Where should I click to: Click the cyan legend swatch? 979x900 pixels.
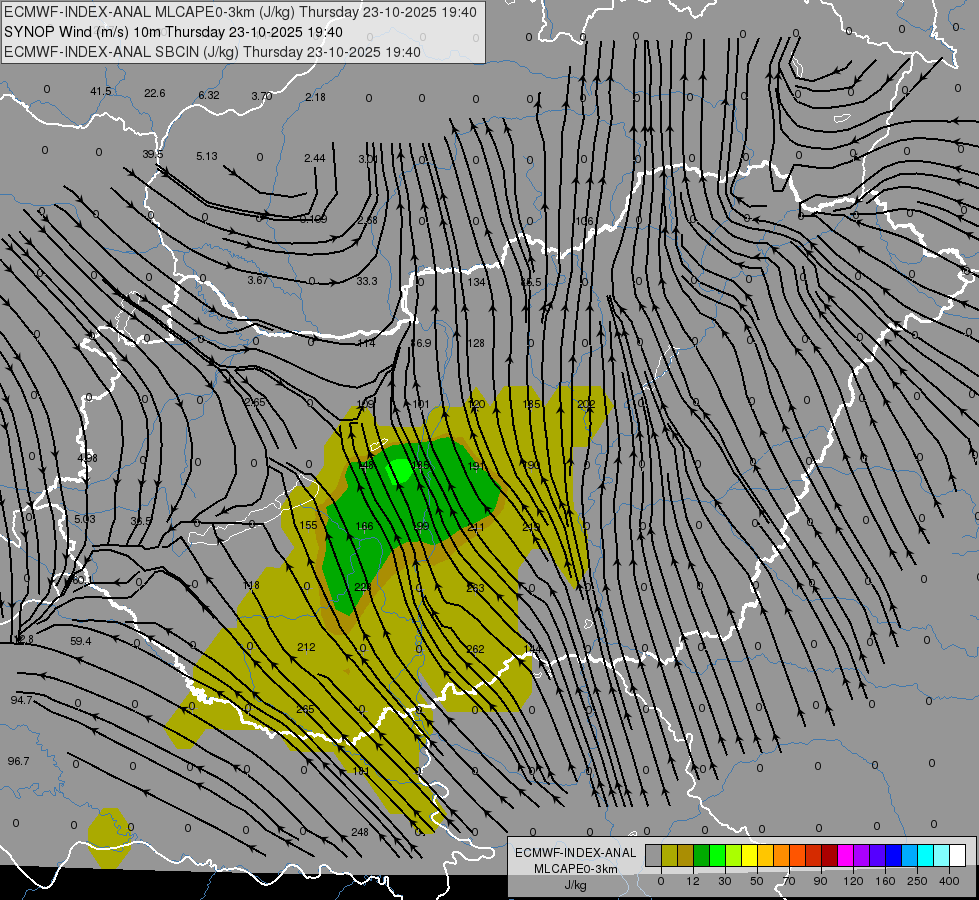pyautogui.click(x=925, y=855)
